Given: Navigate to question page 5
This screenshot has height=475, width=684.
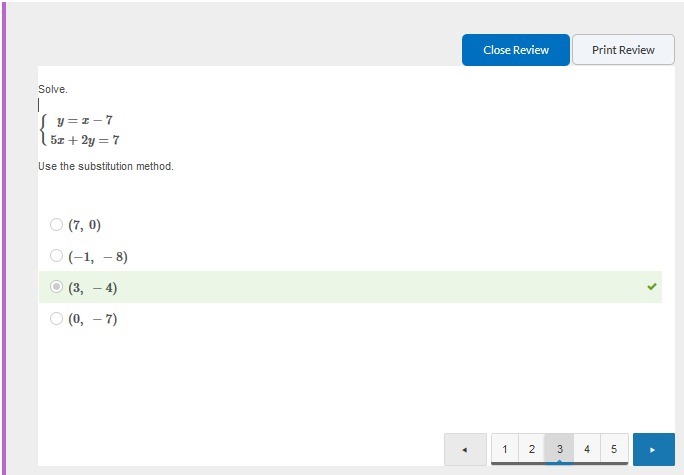Looking at the screenshot, I should (x=614, y=449).
